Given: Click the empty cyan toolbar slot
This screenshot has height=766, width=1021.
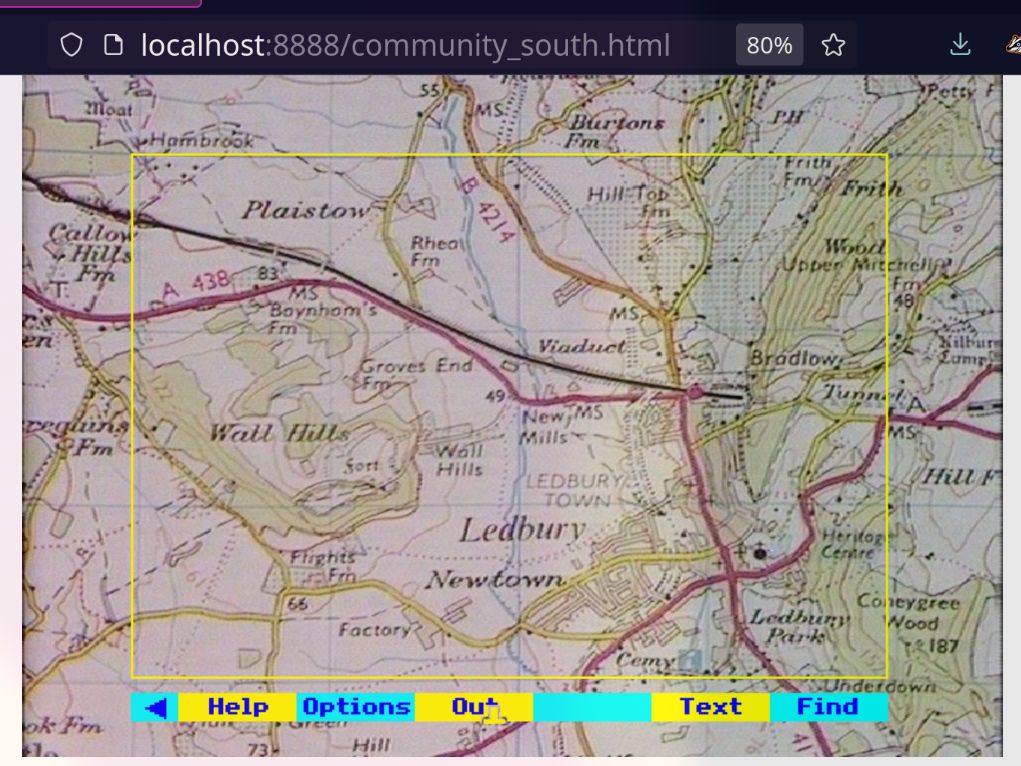Looking at the screenshot, I should (593, 707).
